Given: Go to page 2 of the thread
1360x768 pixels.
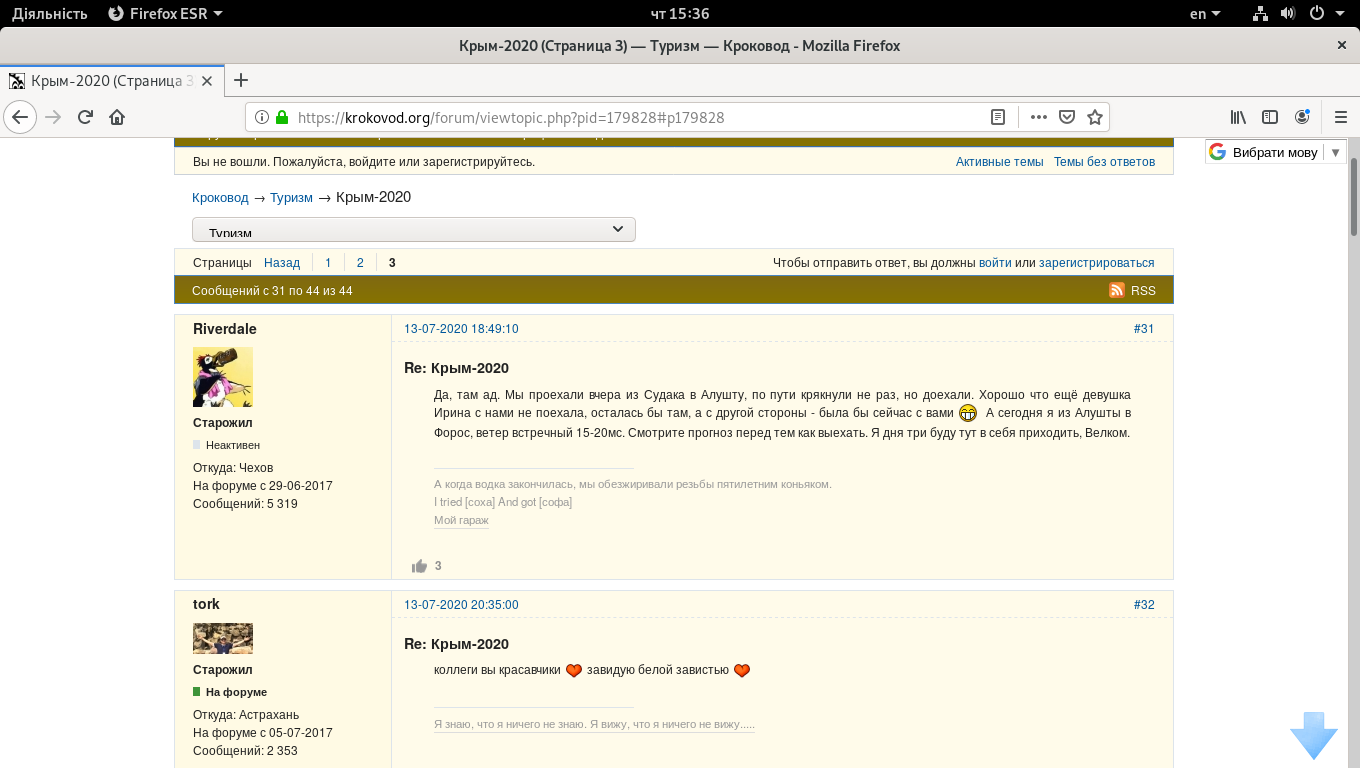Looking at the screenshot, I should (360, 263).
